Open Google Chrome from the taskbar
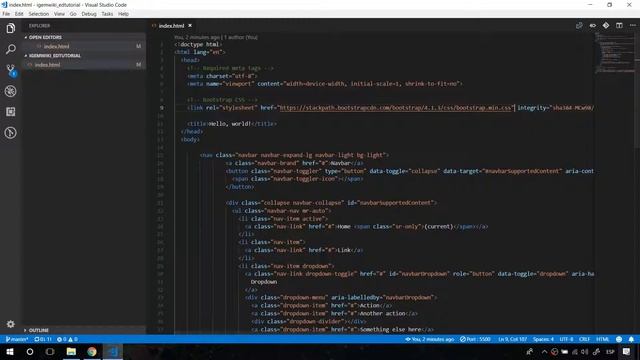 tap(92, 351)
